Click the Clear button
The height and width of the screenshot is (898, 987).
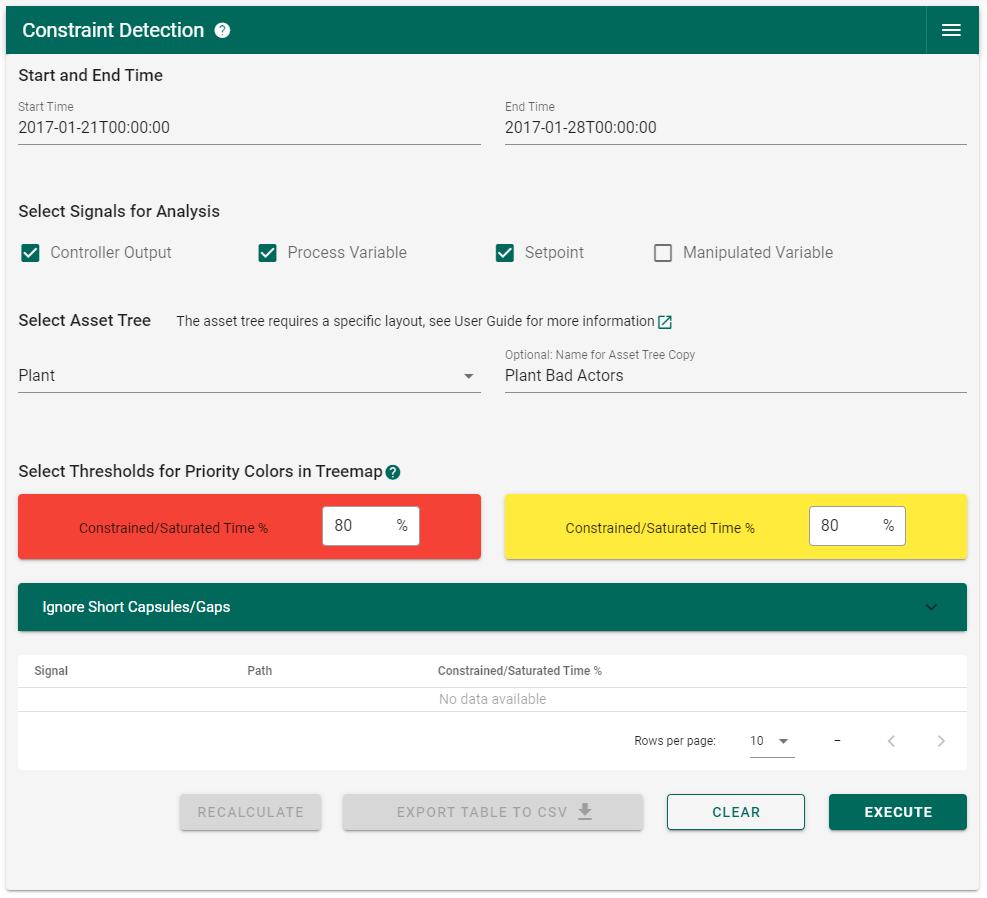pyautogui.click(x=736, y=812)
